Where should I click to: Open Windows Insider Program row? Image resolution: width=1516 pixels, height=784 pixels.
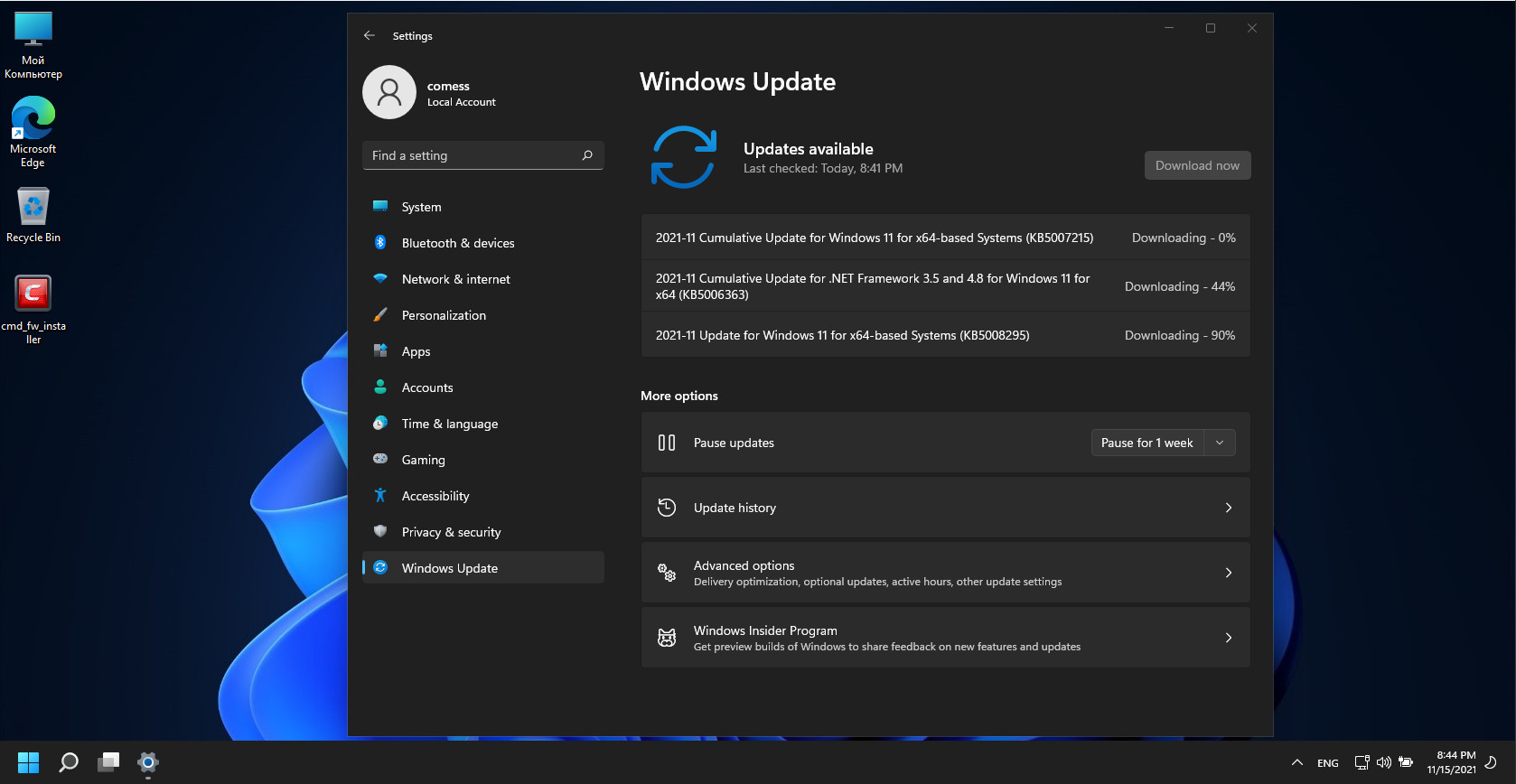click(946, 638)
